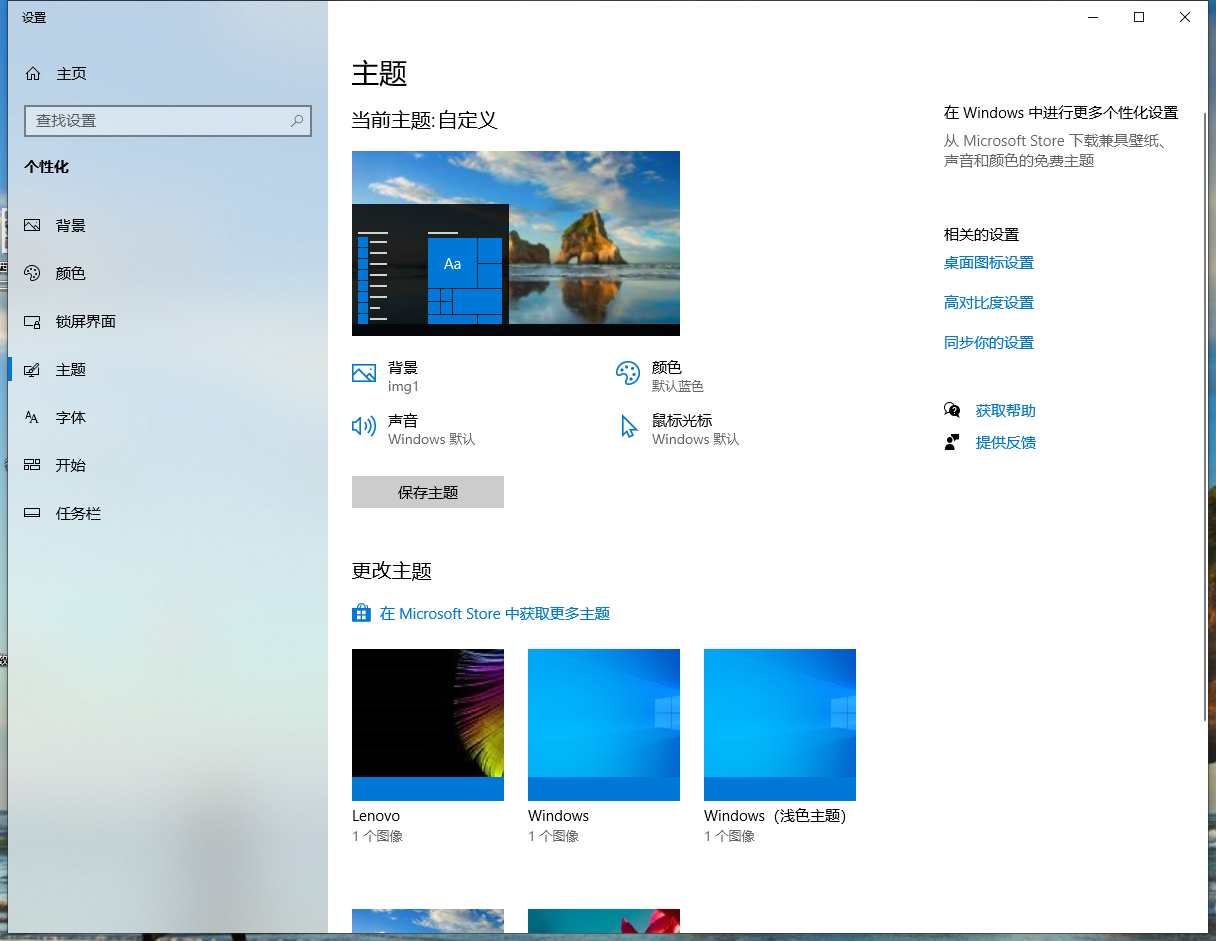
Task: Click the 字体 font icon in sidebar
Action: tap(33, 418)
